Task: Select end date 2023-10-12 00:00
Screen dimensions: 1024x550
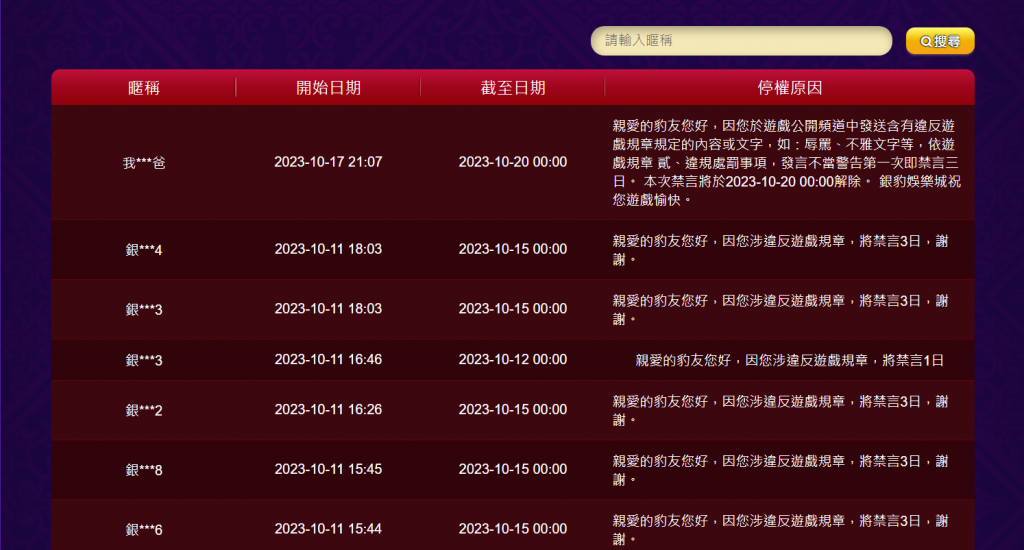Action: click(513, 359)
